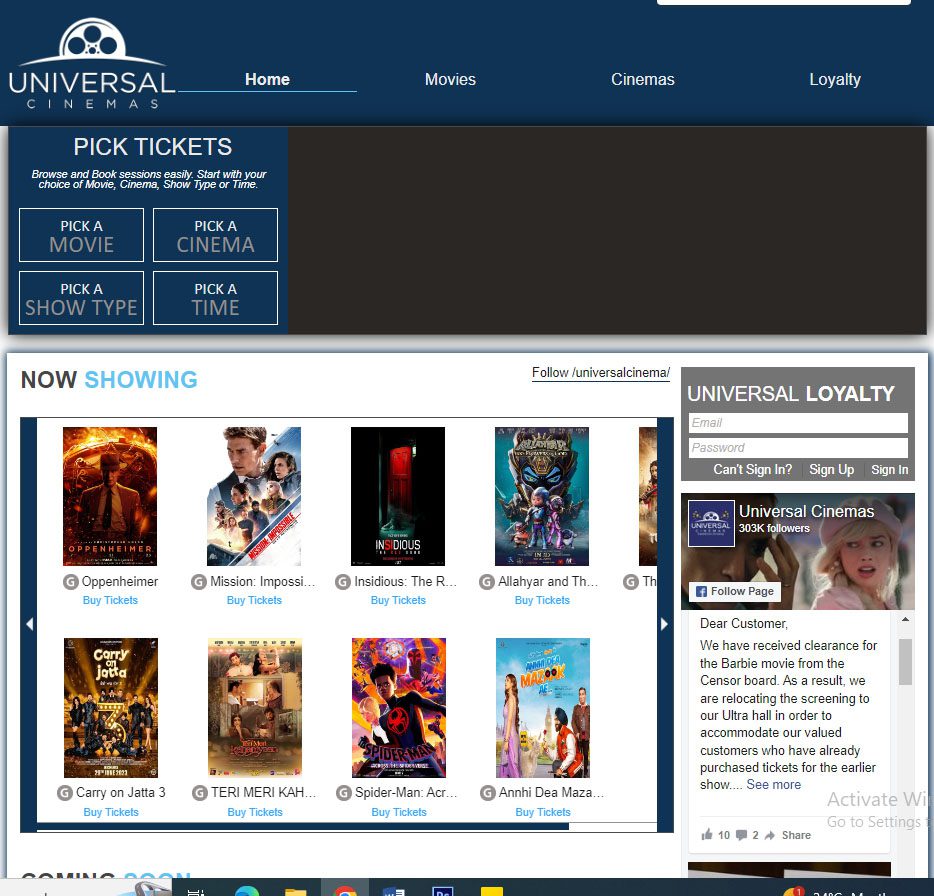Click the G rating icon beside Carry on Jatta 3
Screen dimensions: 934x896
pyautogui.click(x=65, y=793)
